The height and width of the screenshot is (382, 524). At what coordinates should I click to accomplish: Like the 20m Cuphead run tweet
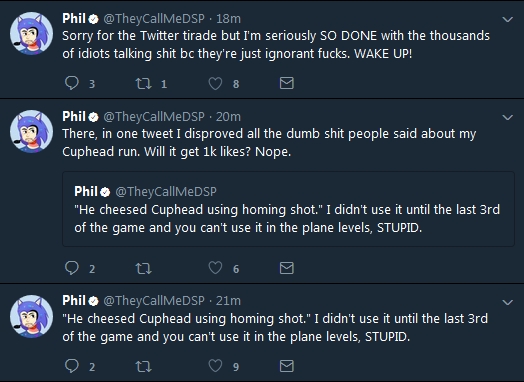[x=215, y=268]
